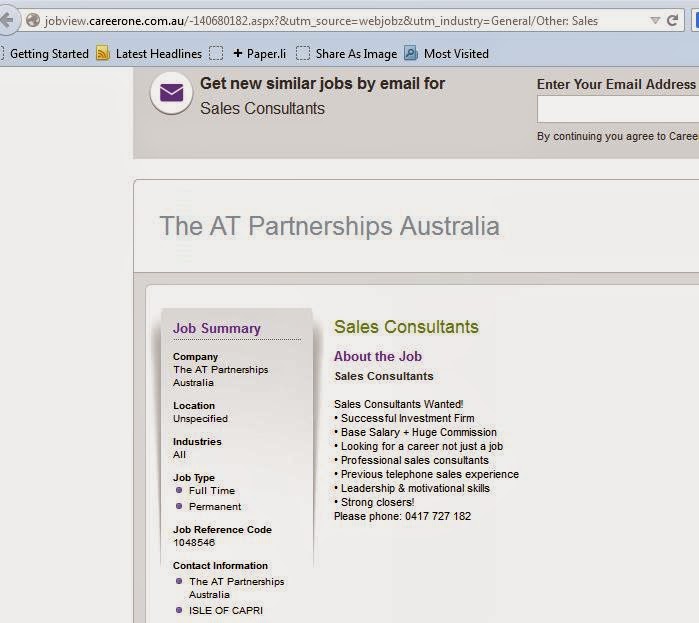
Task: Click the Location value Unspecified
Action: pos(200,418)
